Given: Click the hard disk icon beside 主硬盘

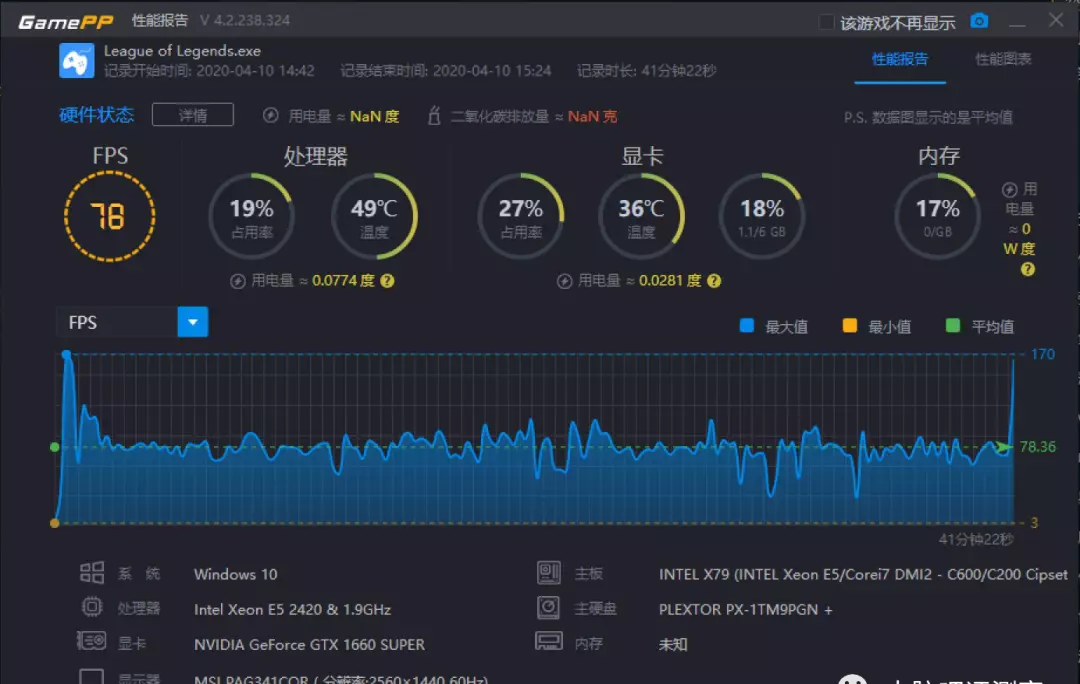Looking at the screenshot, I should 549,608.
